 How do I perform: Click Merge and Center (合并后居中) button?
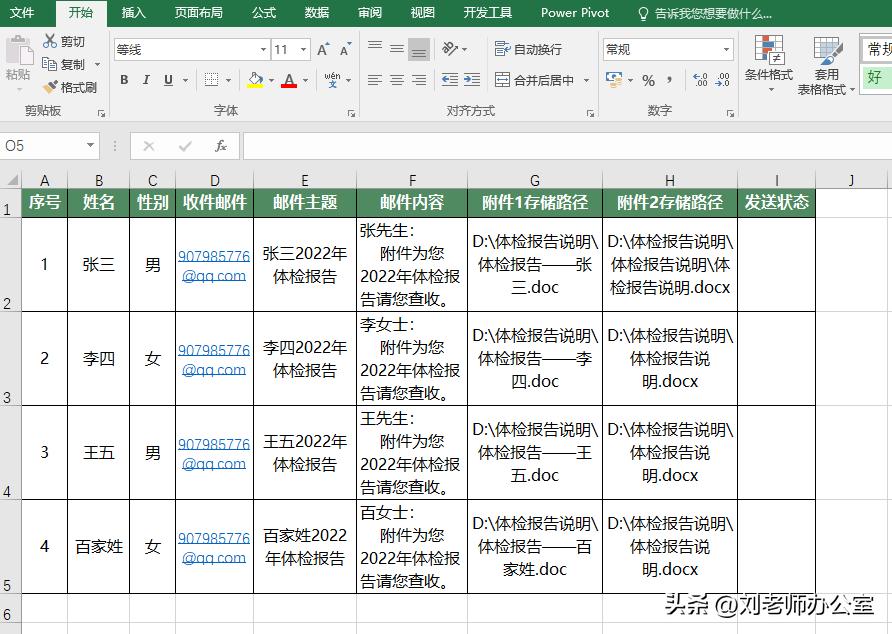click(534, 80)
